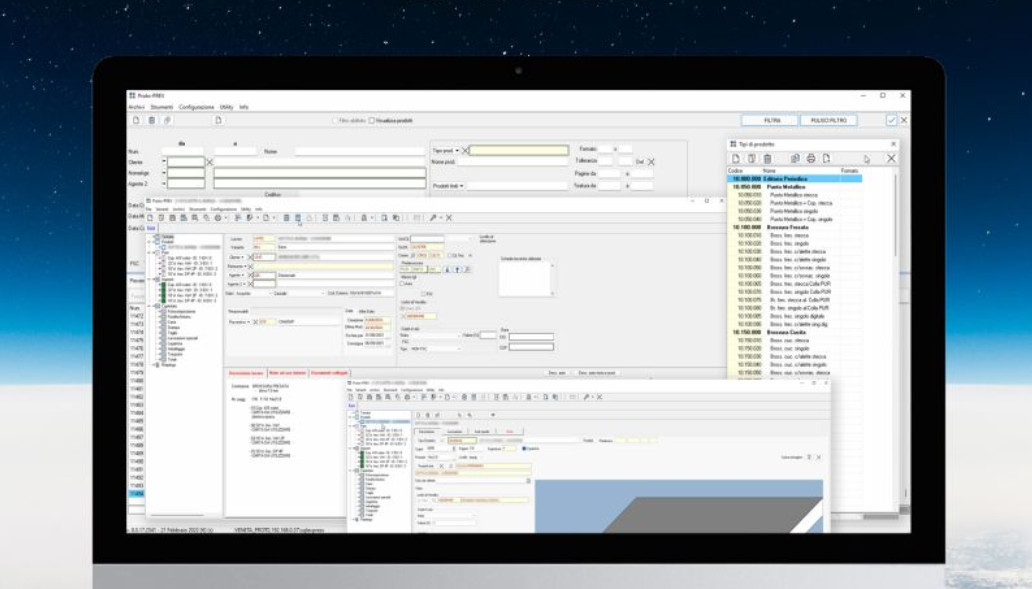Confirm with the blue checkmark icon

click(x=891, y=120)
